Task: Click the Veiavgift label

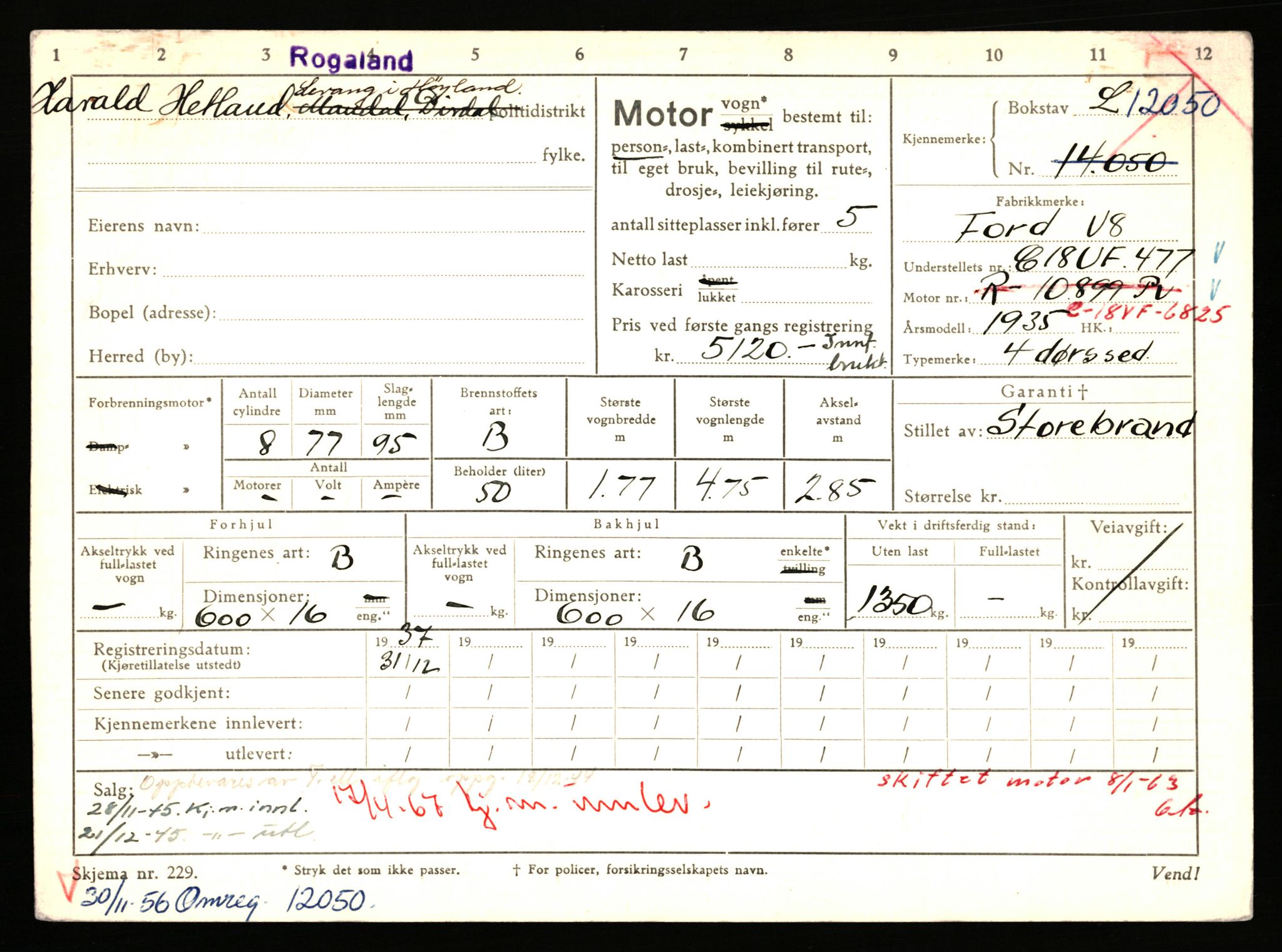Action: 1129,527
